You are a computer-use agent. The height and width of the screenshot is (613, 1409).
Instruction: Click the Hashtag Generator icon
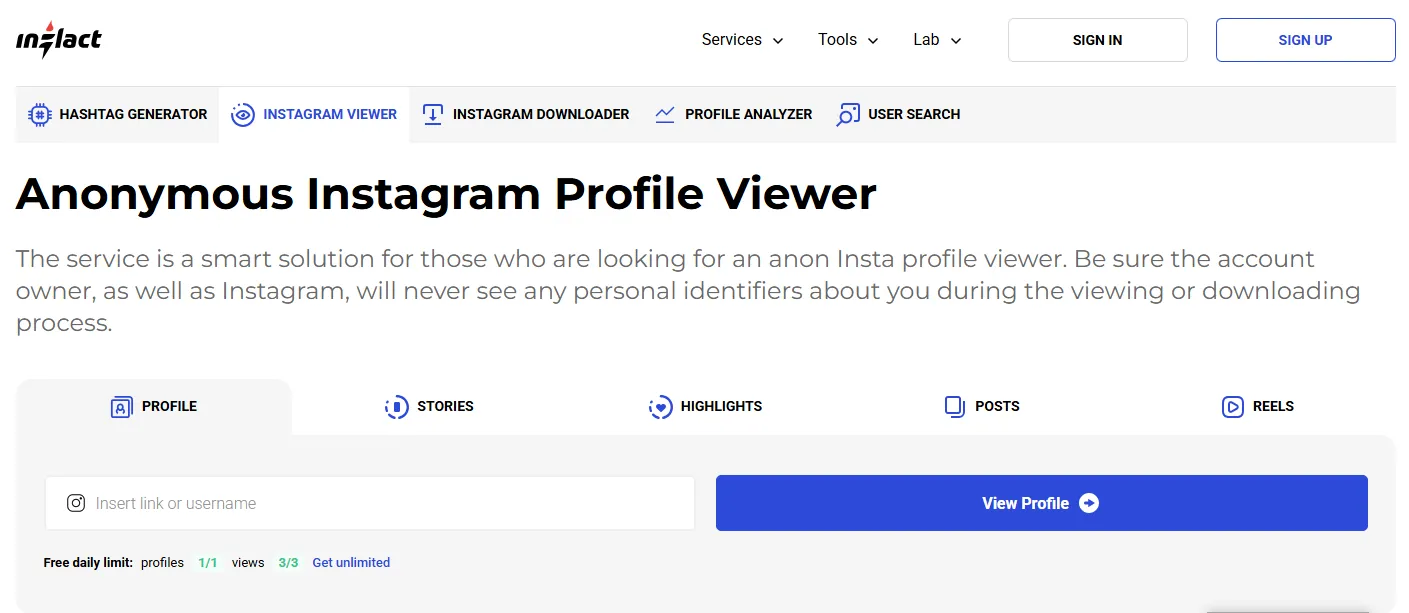coord(39,114)
